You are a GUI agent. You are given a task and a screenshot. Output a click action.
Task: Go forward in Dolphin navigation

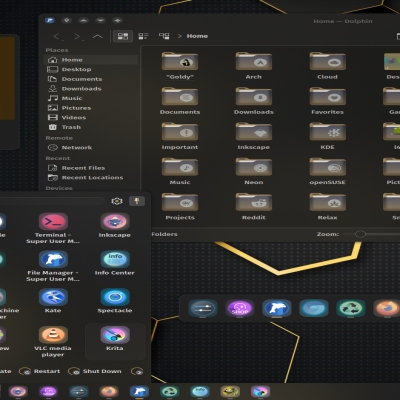pyautogui.click(x=78, y=36)
